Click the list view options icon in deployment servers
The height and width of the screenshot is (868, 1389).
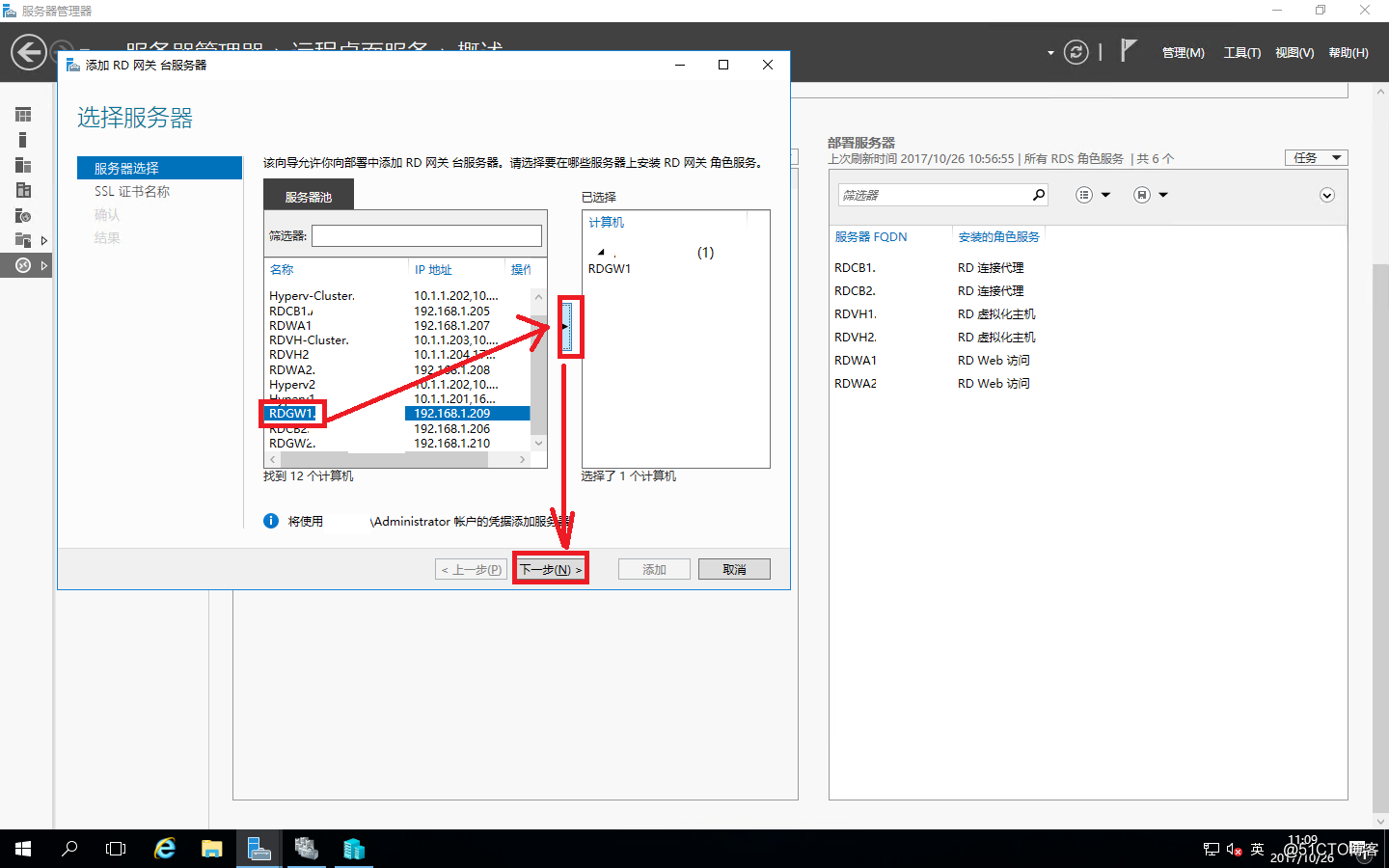click(1084, 195)
